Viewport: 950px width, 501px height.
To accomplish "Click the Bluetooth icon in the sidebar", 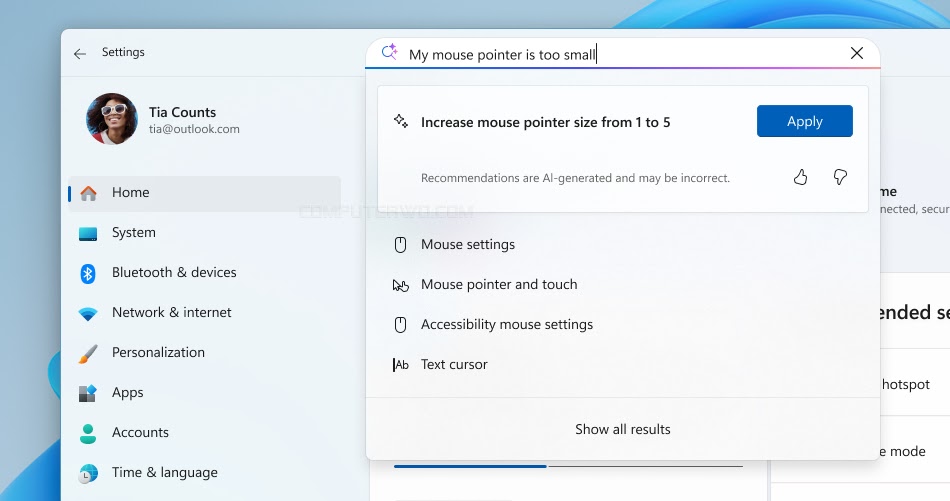I will click(x=88, y=274).
